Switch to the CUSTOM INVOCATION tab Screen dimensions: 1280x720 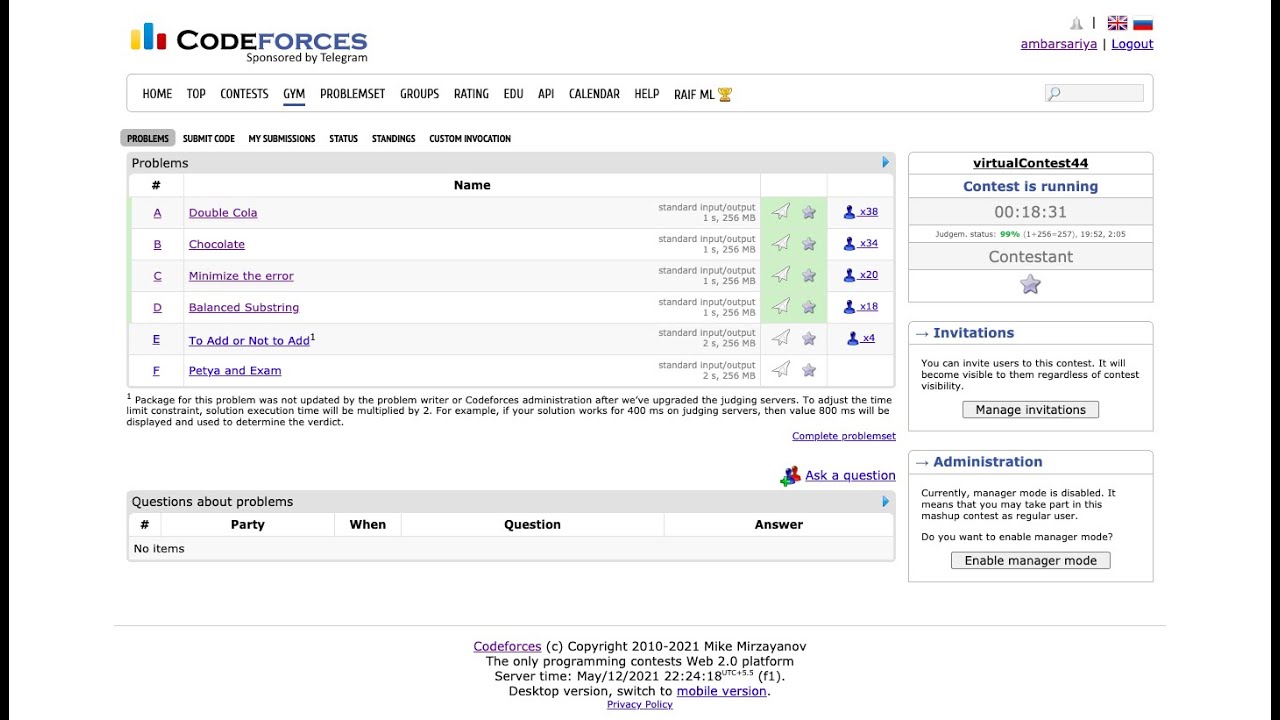pyautogui.click(x=470, y=138)
